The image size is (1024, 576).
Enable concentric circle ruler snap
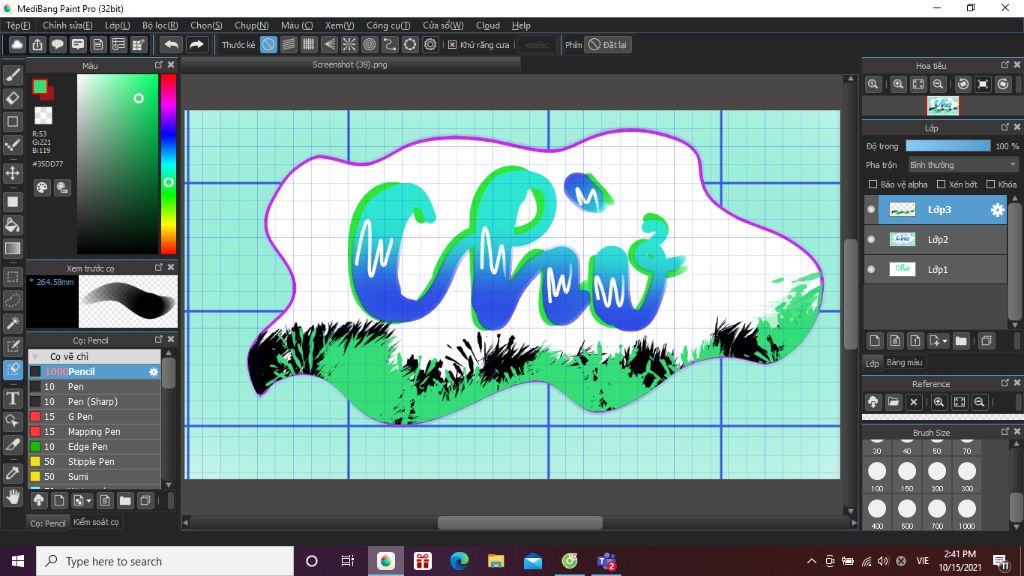click(x=370, y=44)
